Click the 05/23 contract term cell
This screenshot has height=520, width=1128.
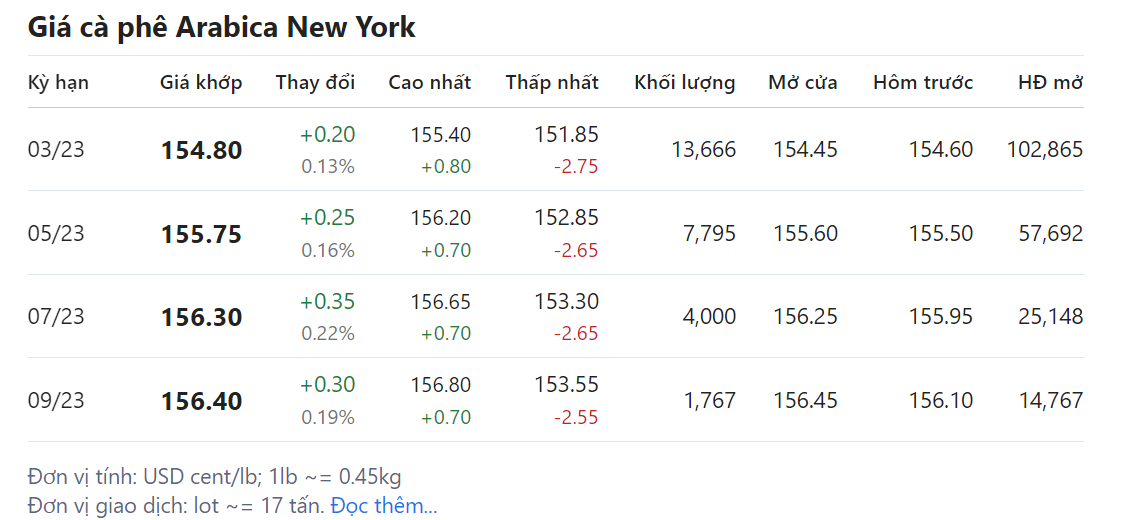56,234
